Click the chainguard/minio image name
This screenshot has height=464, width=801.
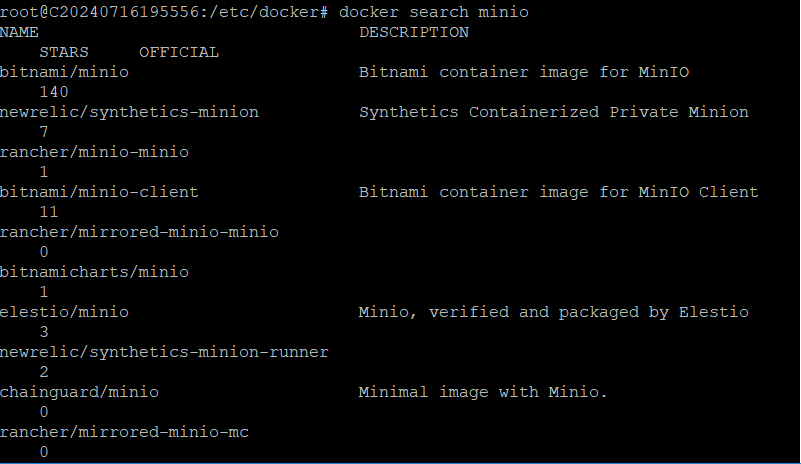click(x=79, y=392)
